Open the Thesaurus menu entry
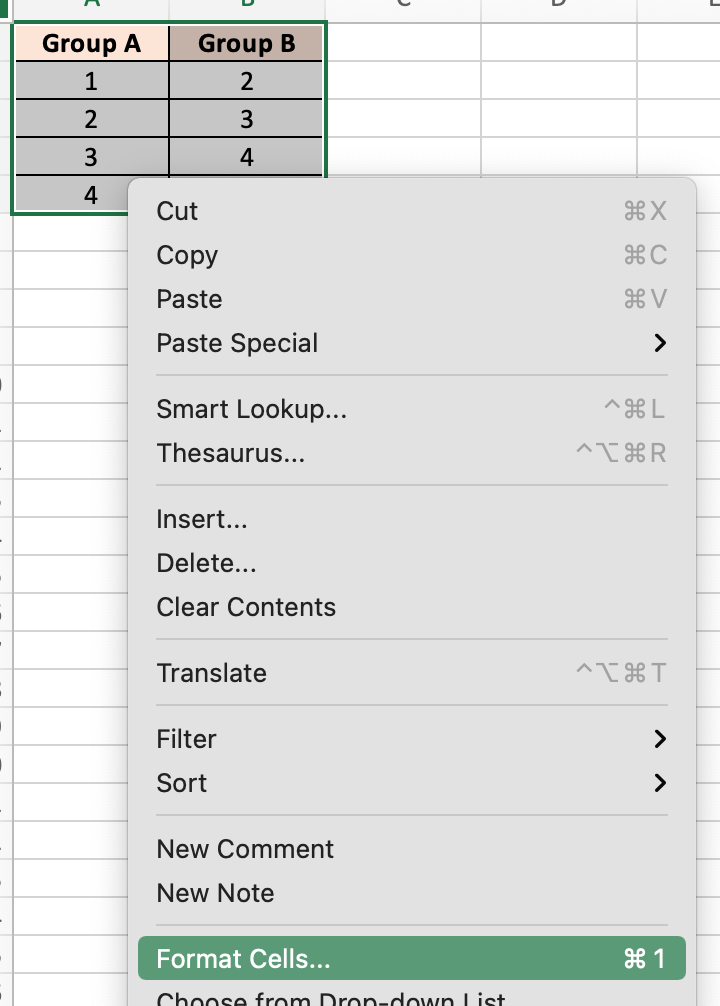 pos(230,453)
